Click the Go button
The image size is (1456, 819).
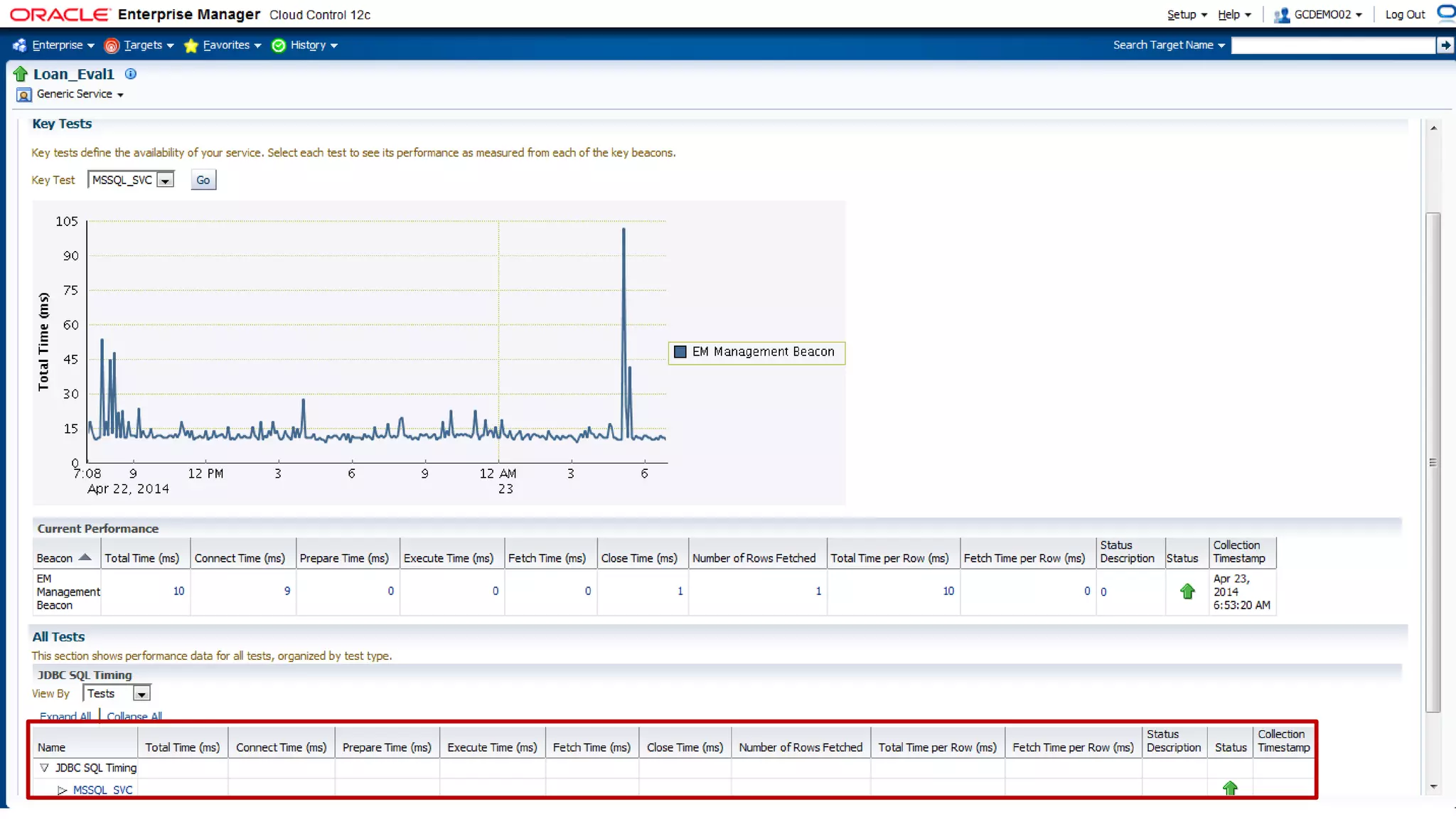[203, 180]
